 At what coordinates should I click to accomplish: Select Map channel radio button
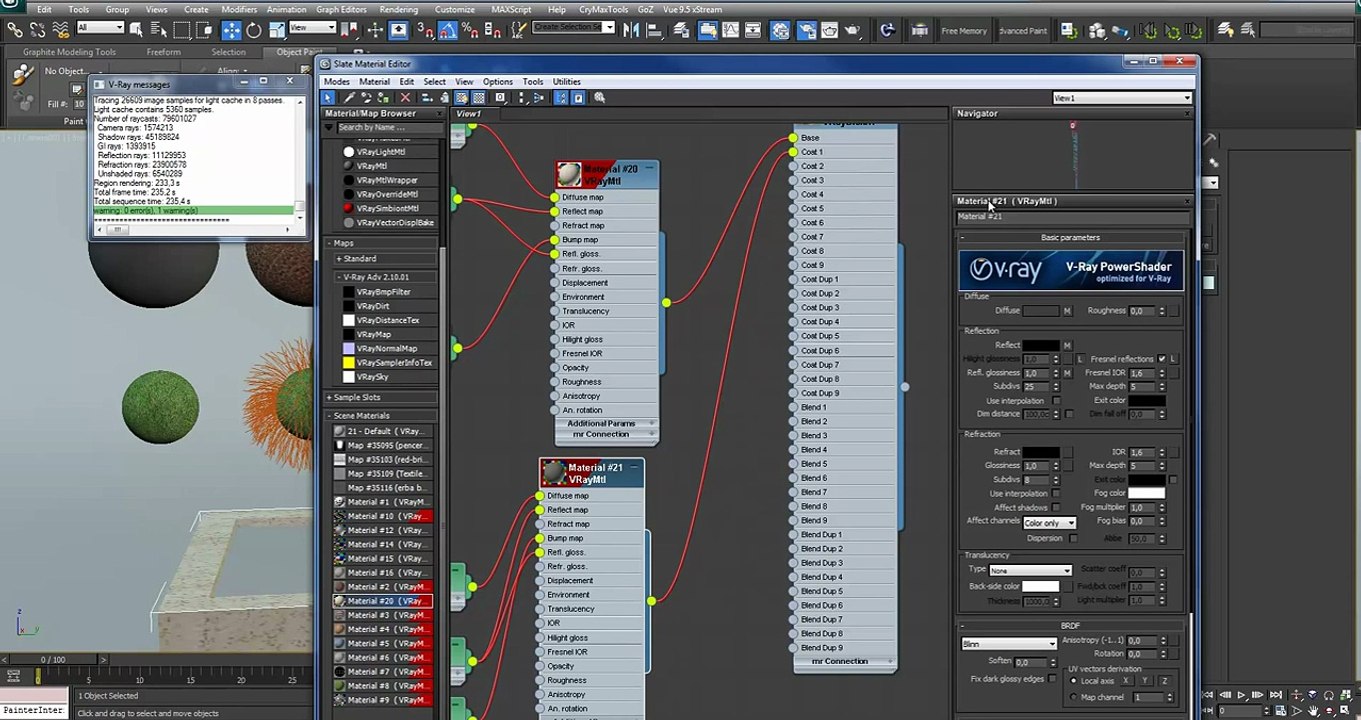[1074, 697]
